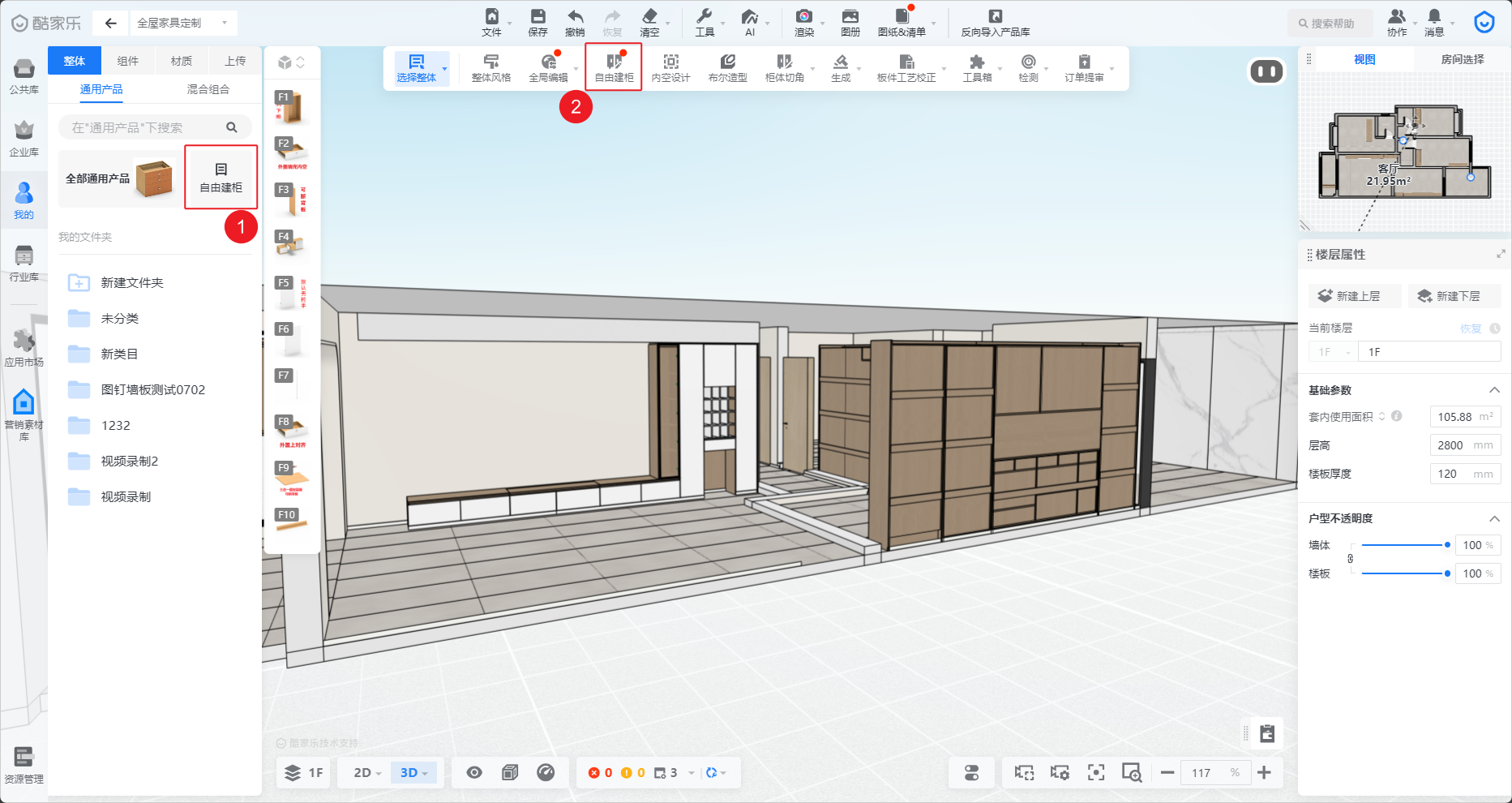Viewport: 1512px width, 803px height.
Task: Open the 工具箱 toolbox icon
Action: (977, 68)
